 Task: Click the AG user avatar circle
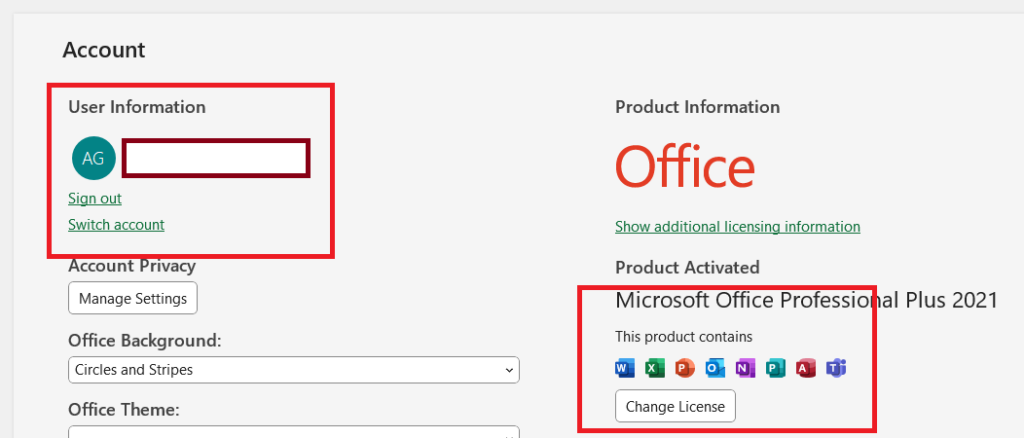tap(93, 158)
